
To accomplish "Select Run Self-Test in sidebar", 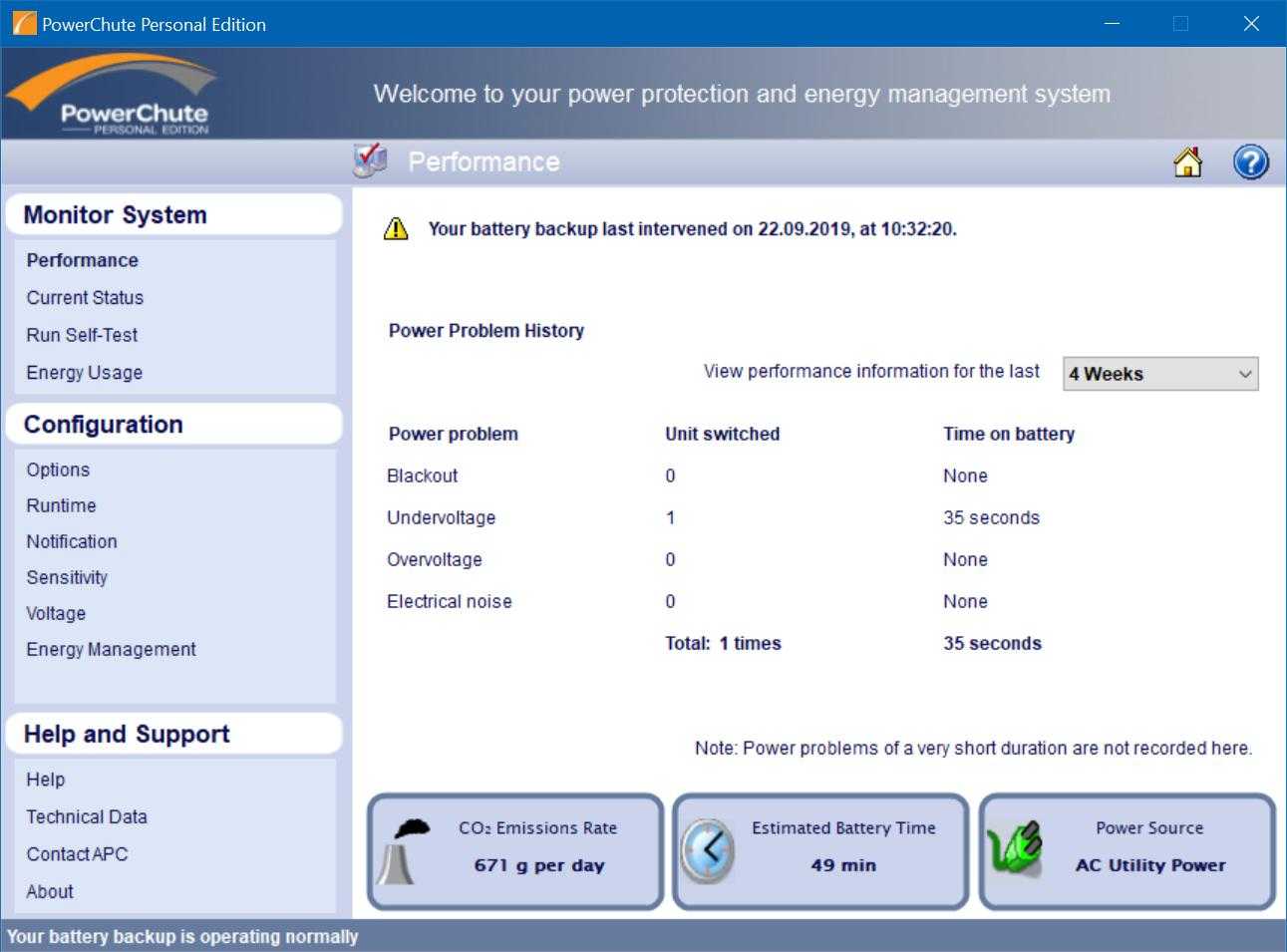I will [x=82, y=335].
